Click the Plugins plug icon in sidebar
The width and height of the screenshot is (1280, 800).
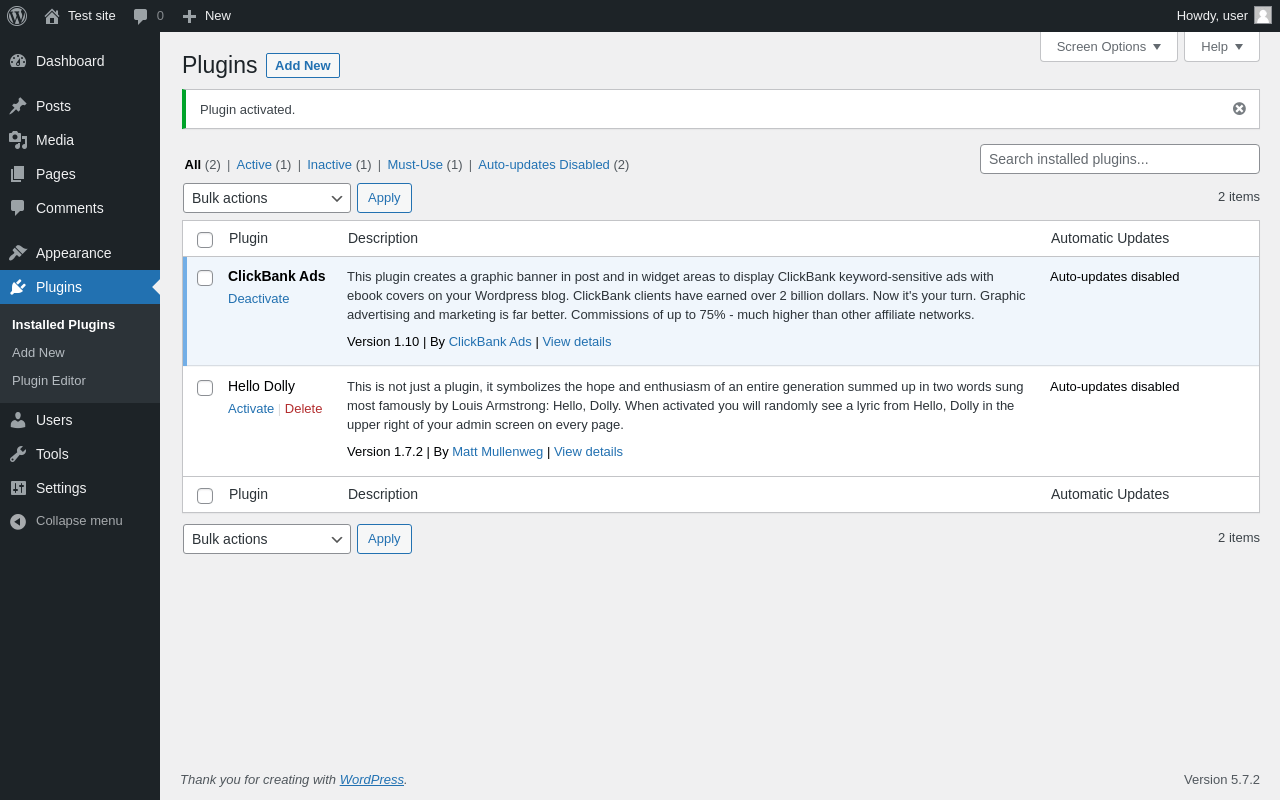tap(18, 287)
